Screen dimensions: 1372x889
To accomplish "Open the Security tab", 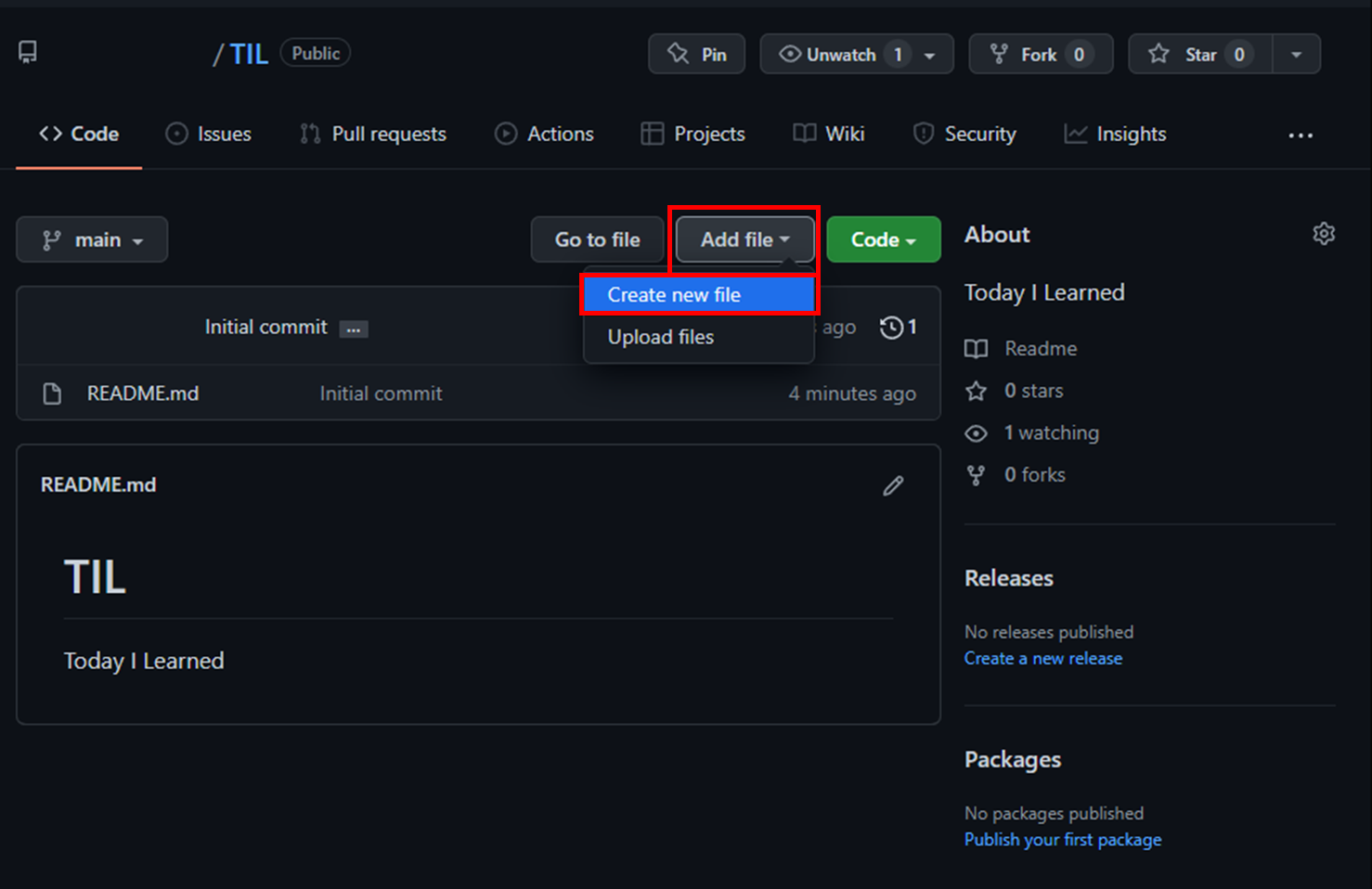I will tap(964, 134).
